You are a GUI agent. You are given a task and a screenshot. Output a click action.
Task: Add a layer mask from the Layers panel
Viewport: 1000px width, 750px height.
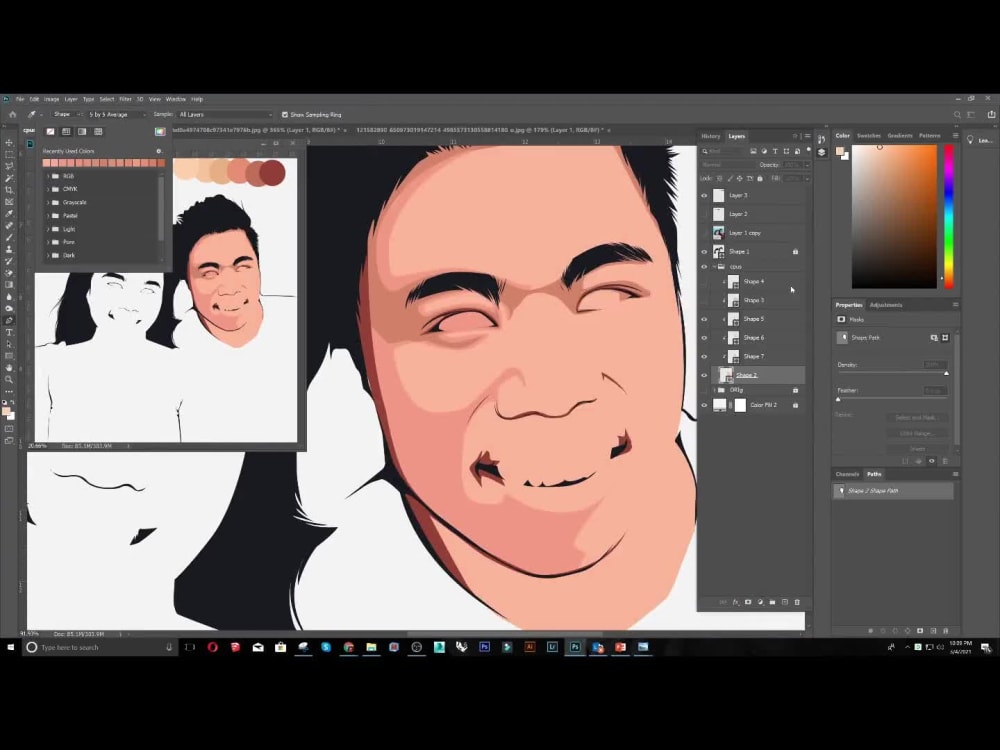tap(748, 603)
